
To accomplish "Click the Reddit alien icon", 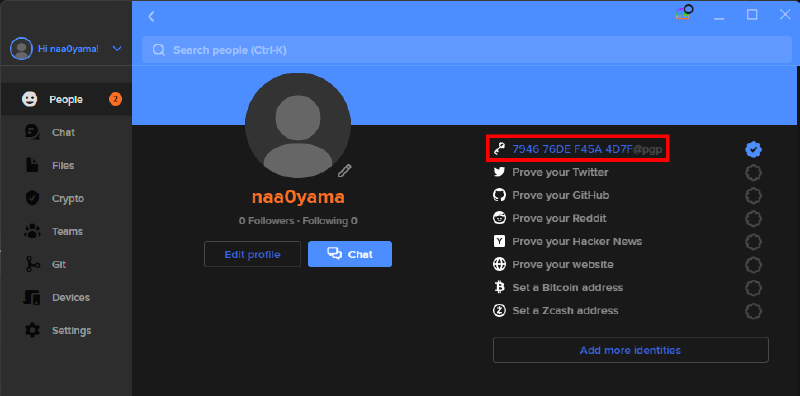I will (x=499, y=218).
